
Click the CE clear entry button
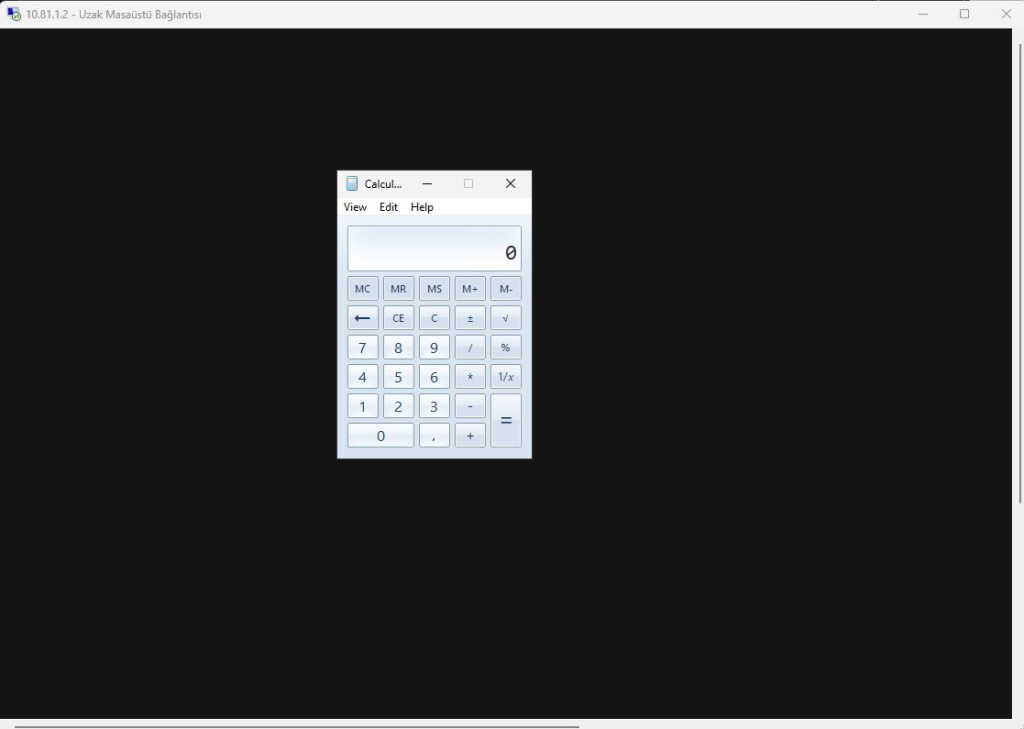(398, 318)
